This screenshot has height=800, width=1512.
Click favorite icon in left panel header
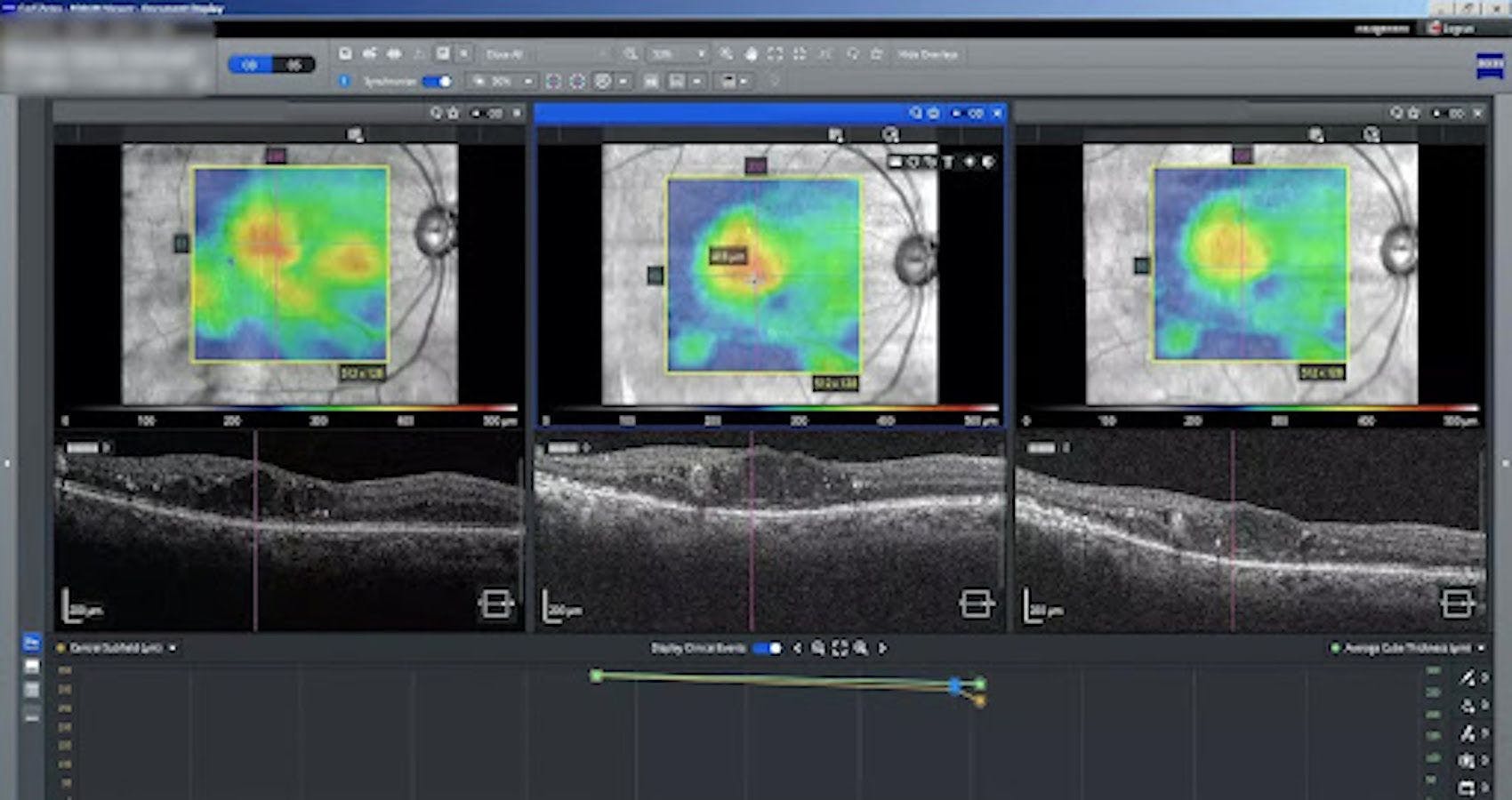454,113
